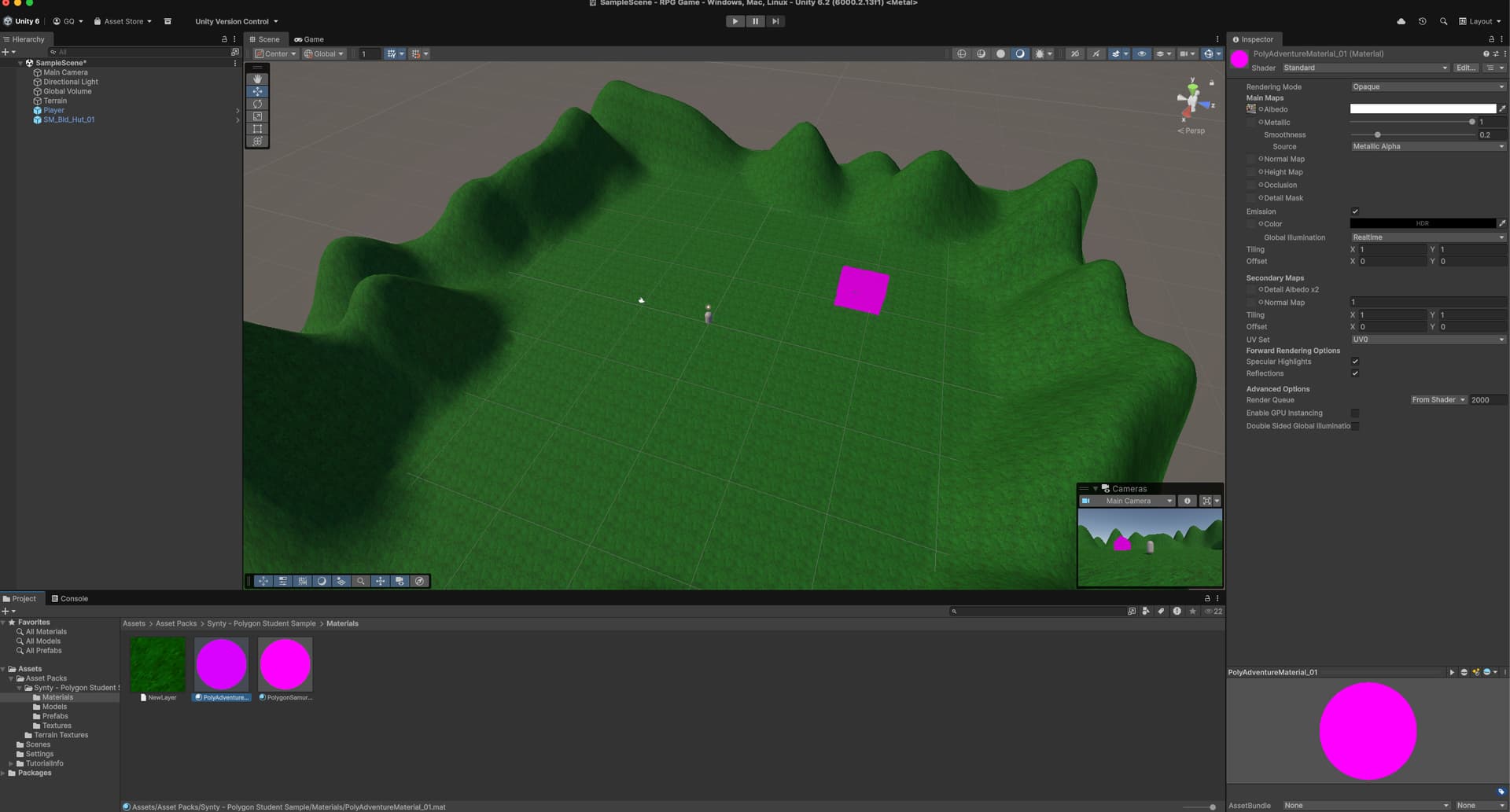Select the Rotate tool

pyautogui.click(x=257, y=104)
